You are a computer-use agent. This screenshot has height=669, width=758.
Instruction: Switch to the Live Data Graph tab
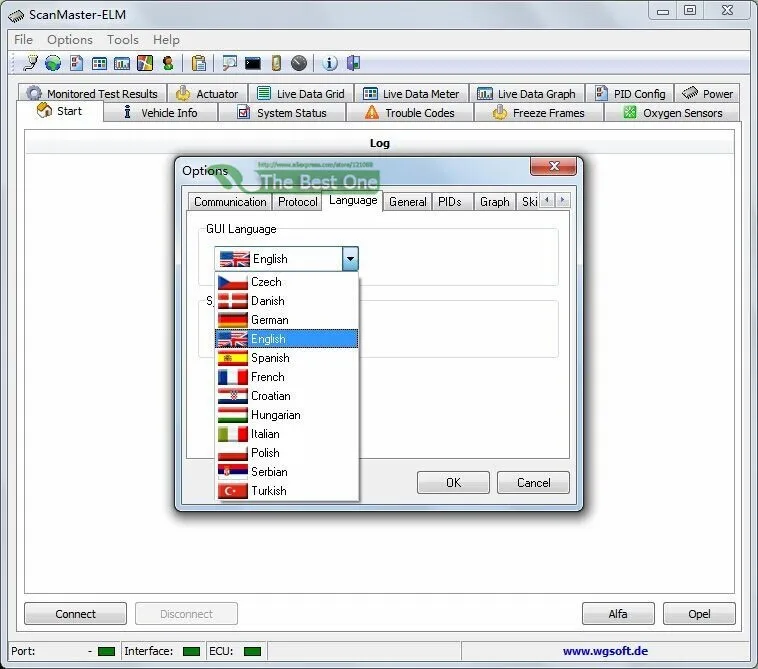point(527,93)
